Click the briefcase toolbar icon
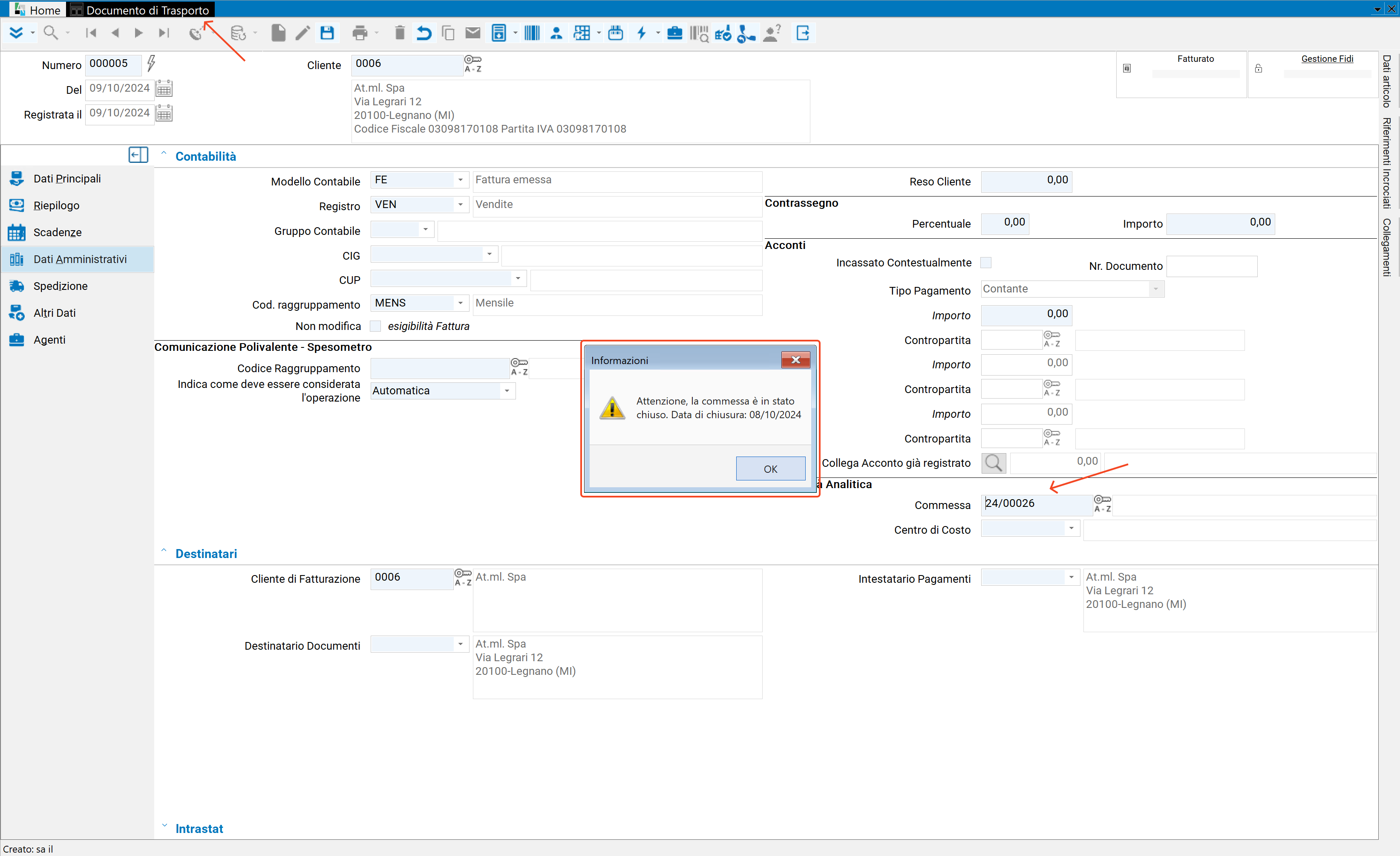Image resolution: width=1400 pixels, height=856 pixels. point(674,33)
